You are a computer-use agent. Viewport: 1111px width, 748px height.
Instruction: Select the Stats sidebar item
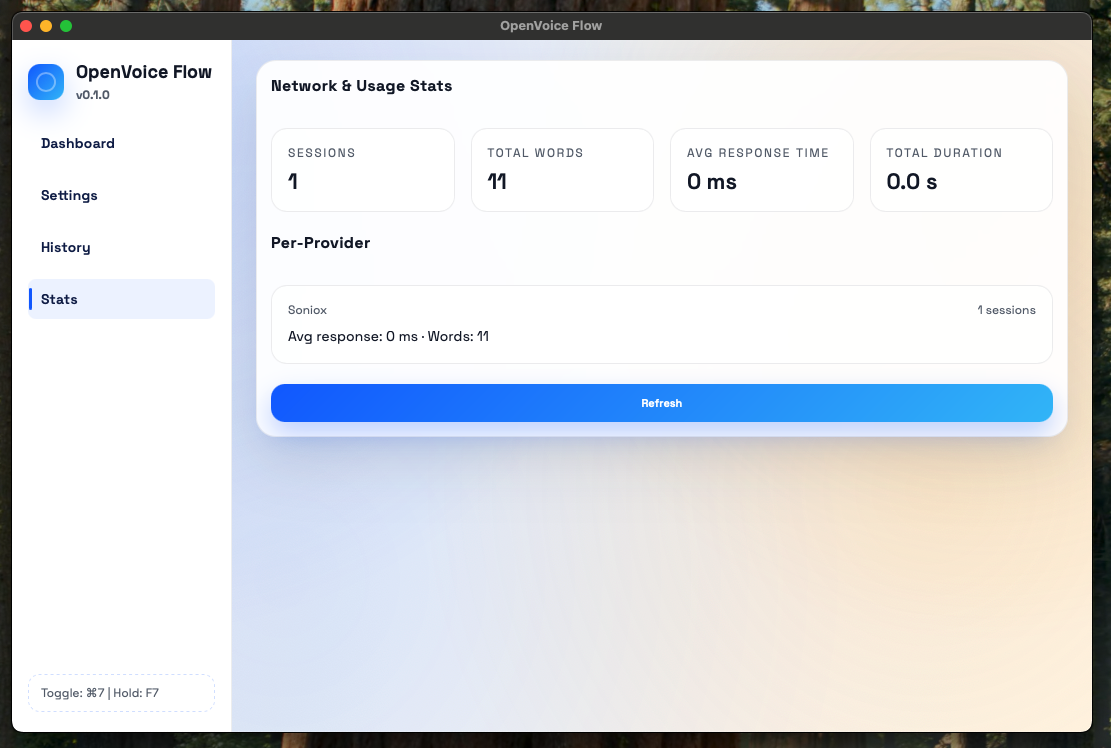(x=121, y=299)
